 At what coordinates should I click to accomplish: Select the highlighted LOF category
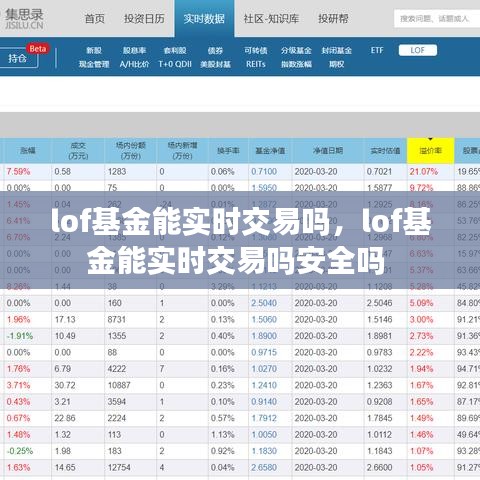tap(418, 50)
